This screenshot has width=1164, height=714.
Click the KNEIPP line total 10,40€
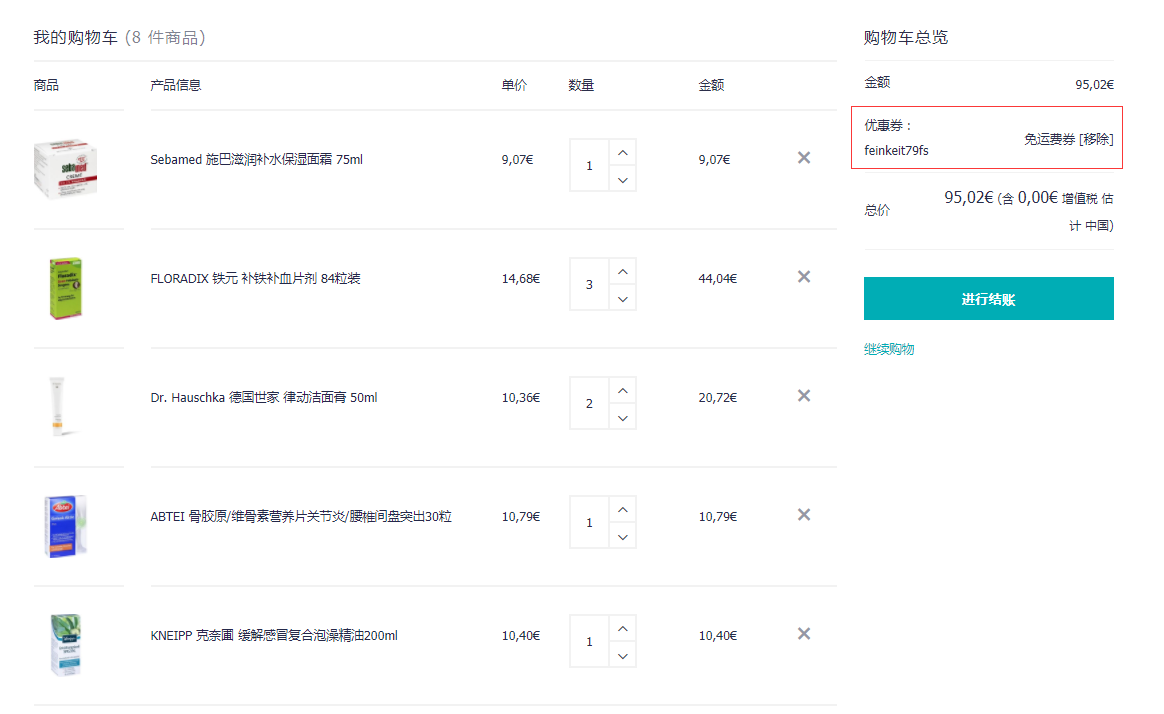click(718, 635)
